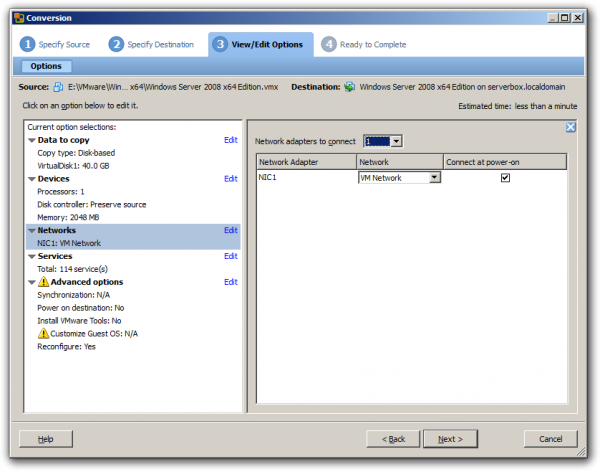
Task: Click Power on destination: No row
Action: point(81,308)
